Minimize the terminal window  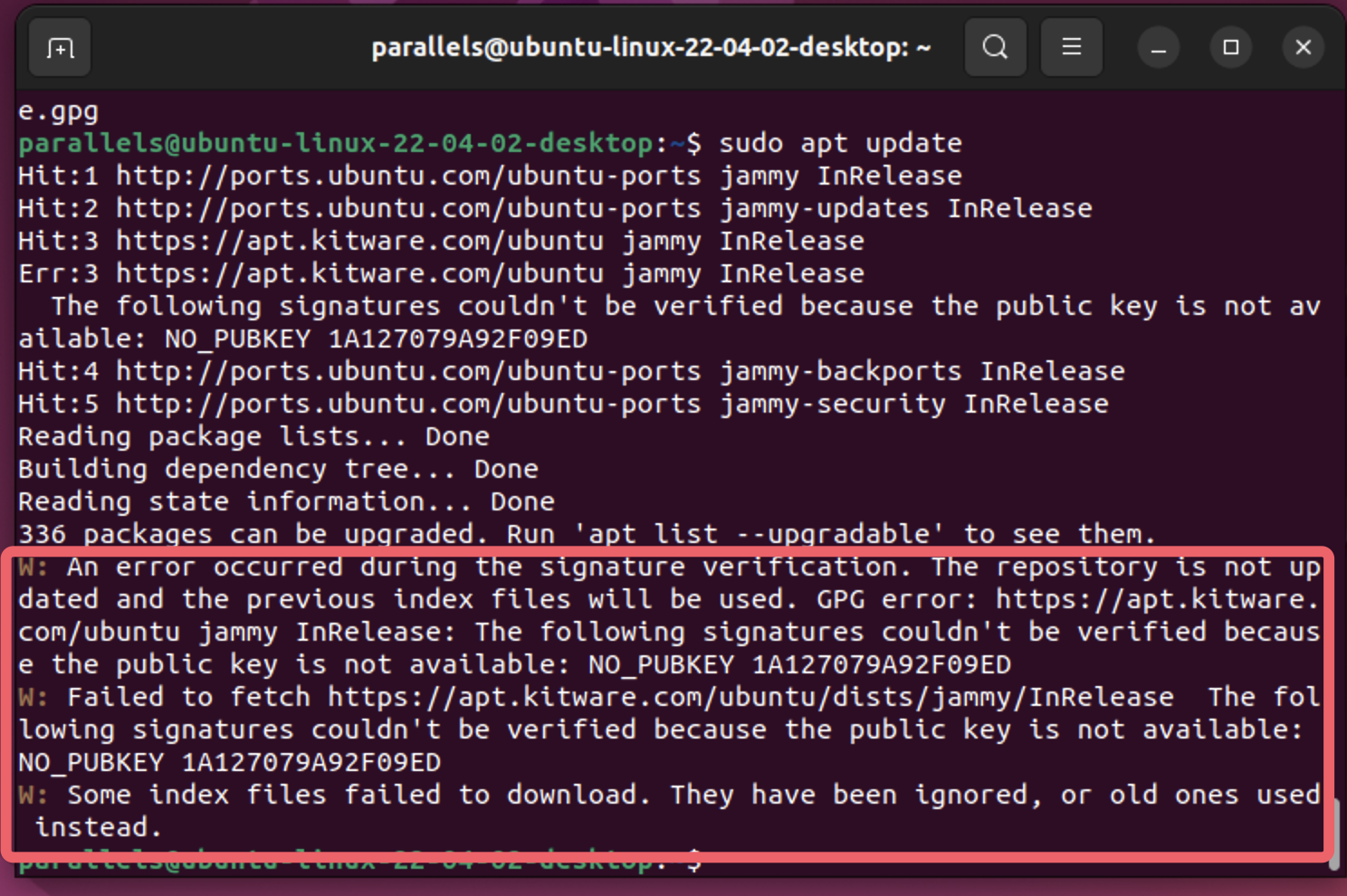pyautogui.click(x=1158, y=48)
